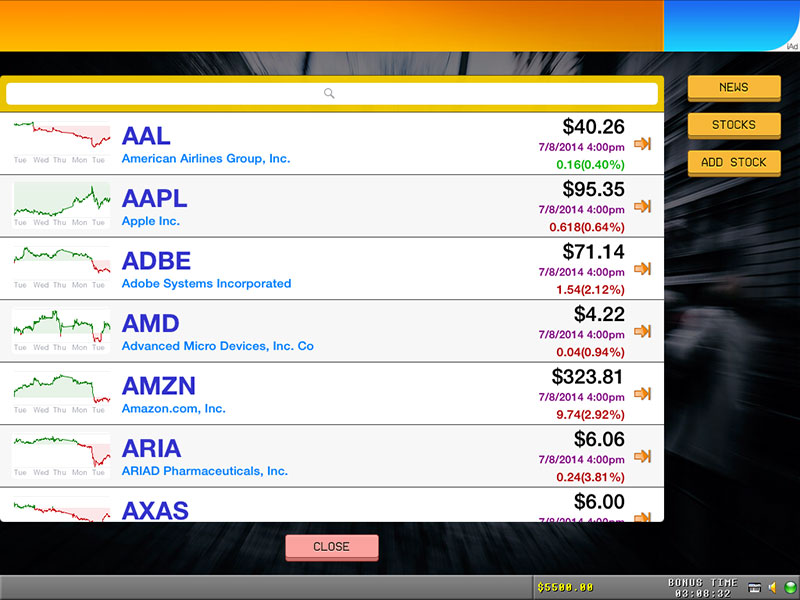The image size is (800, 600).
Task: Click the Amazon.com, Inc. name
Action: [x=173, y=409]
